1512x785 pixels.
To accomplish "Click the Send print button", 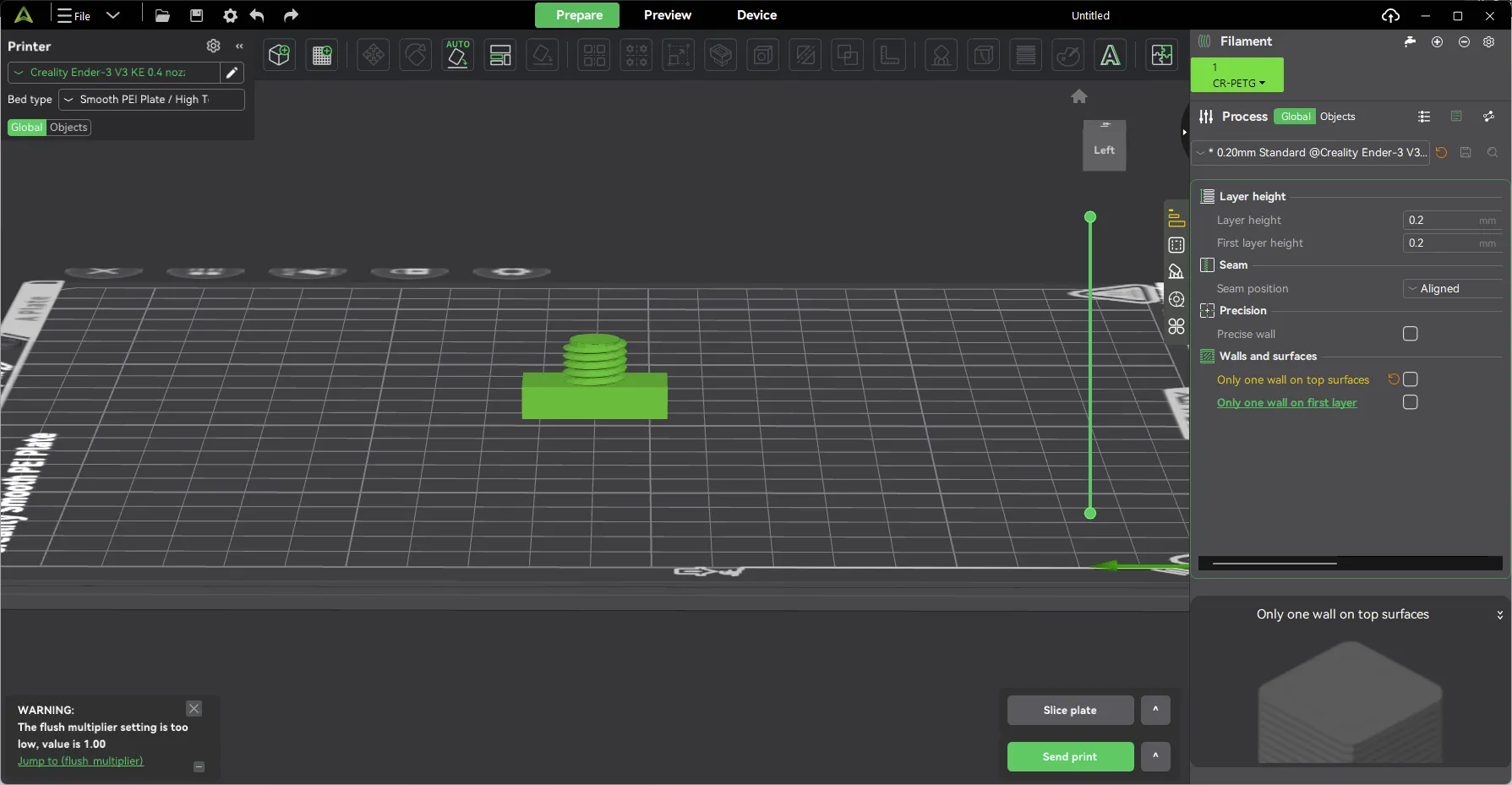I will [1070, 757].
